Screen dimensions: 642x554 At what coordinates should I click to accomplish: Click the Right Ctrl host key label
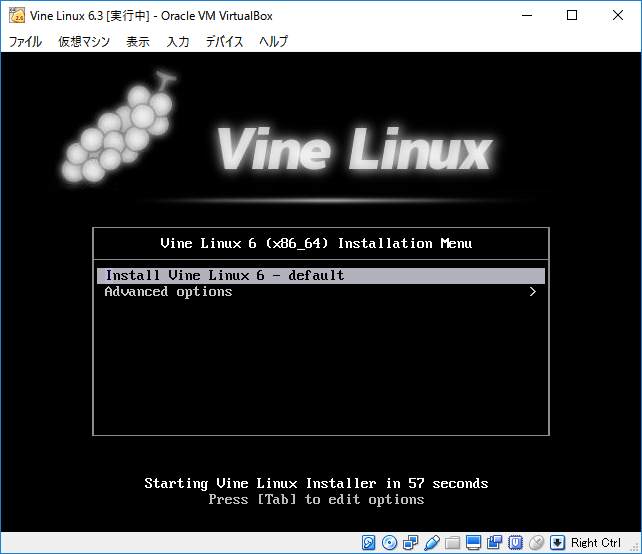tap(596, 543)
